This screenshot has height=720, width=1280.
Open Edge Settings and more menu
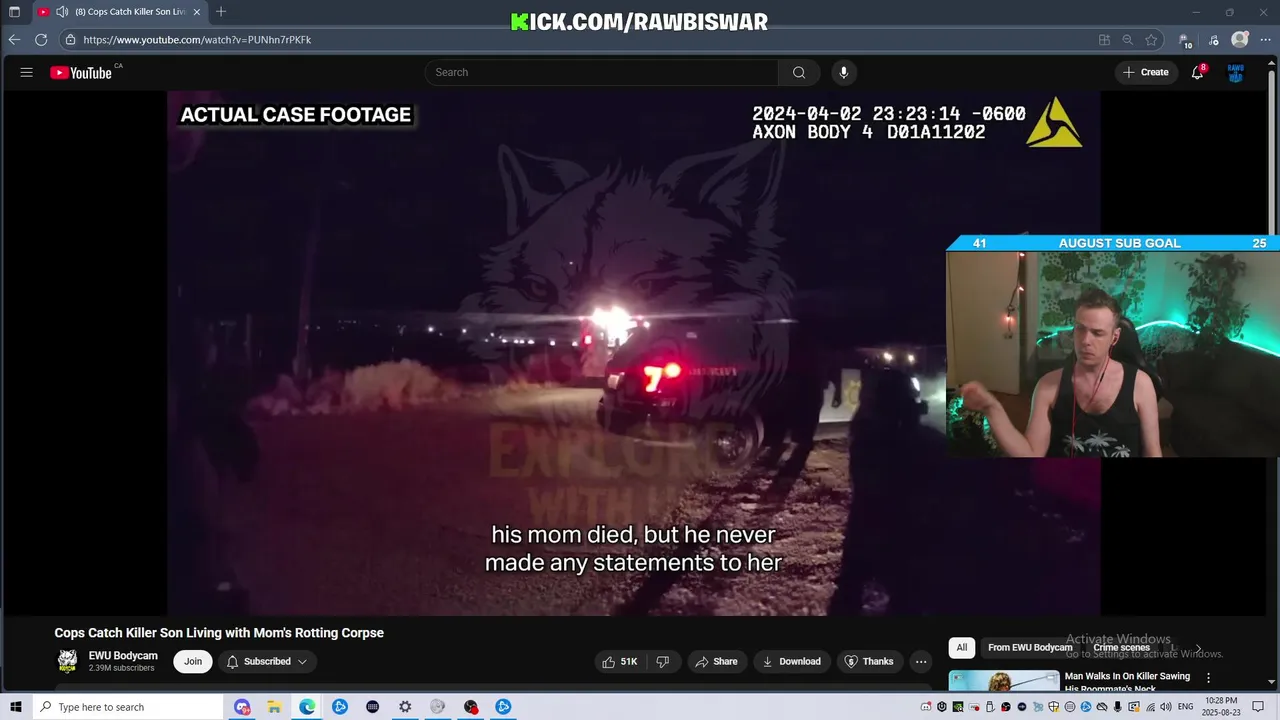(1265, 40)
